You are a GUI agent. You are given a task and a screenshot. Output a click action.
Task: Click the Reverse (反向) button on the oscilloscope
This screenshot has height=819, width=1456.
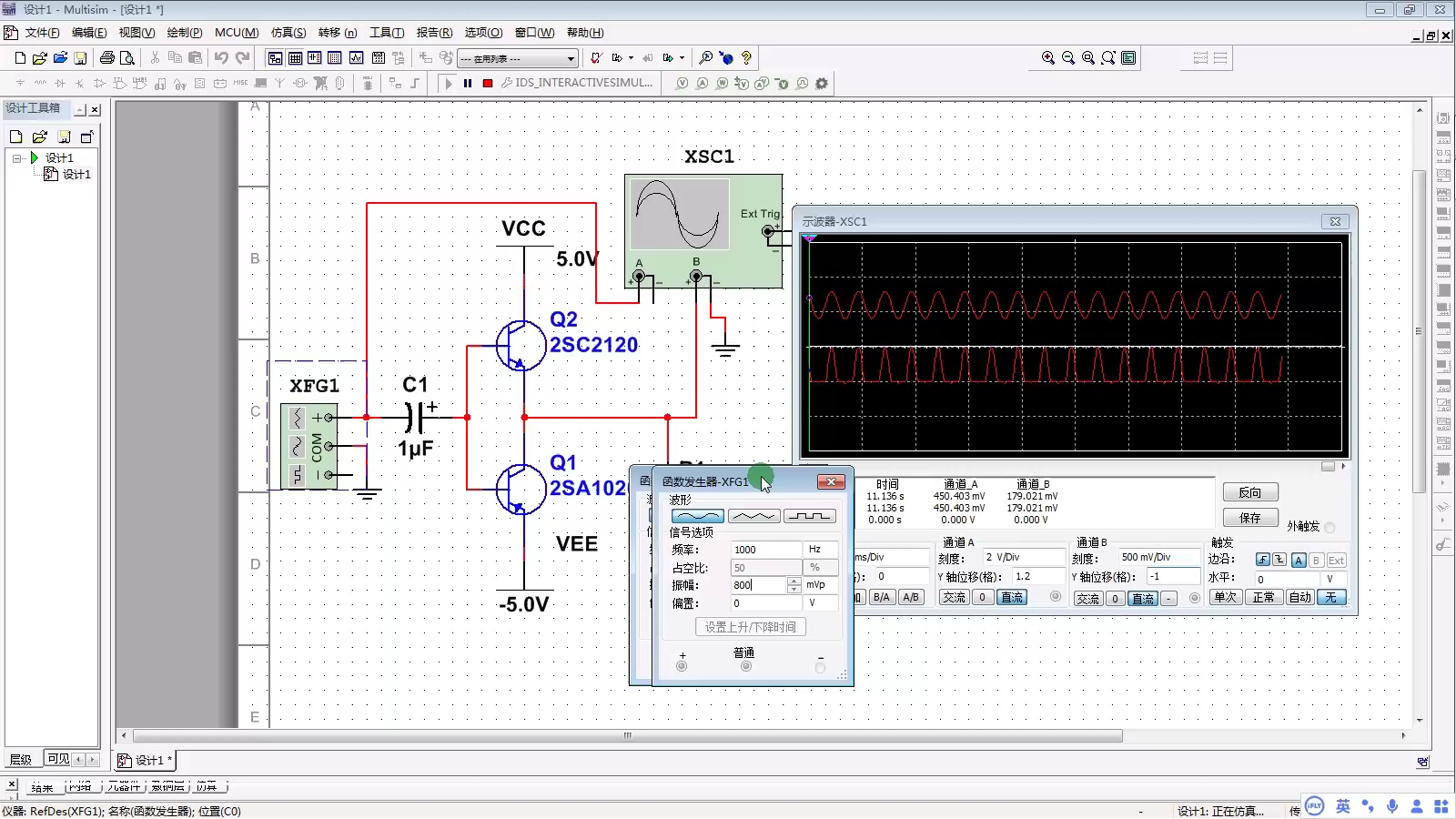pos(1250,492)
